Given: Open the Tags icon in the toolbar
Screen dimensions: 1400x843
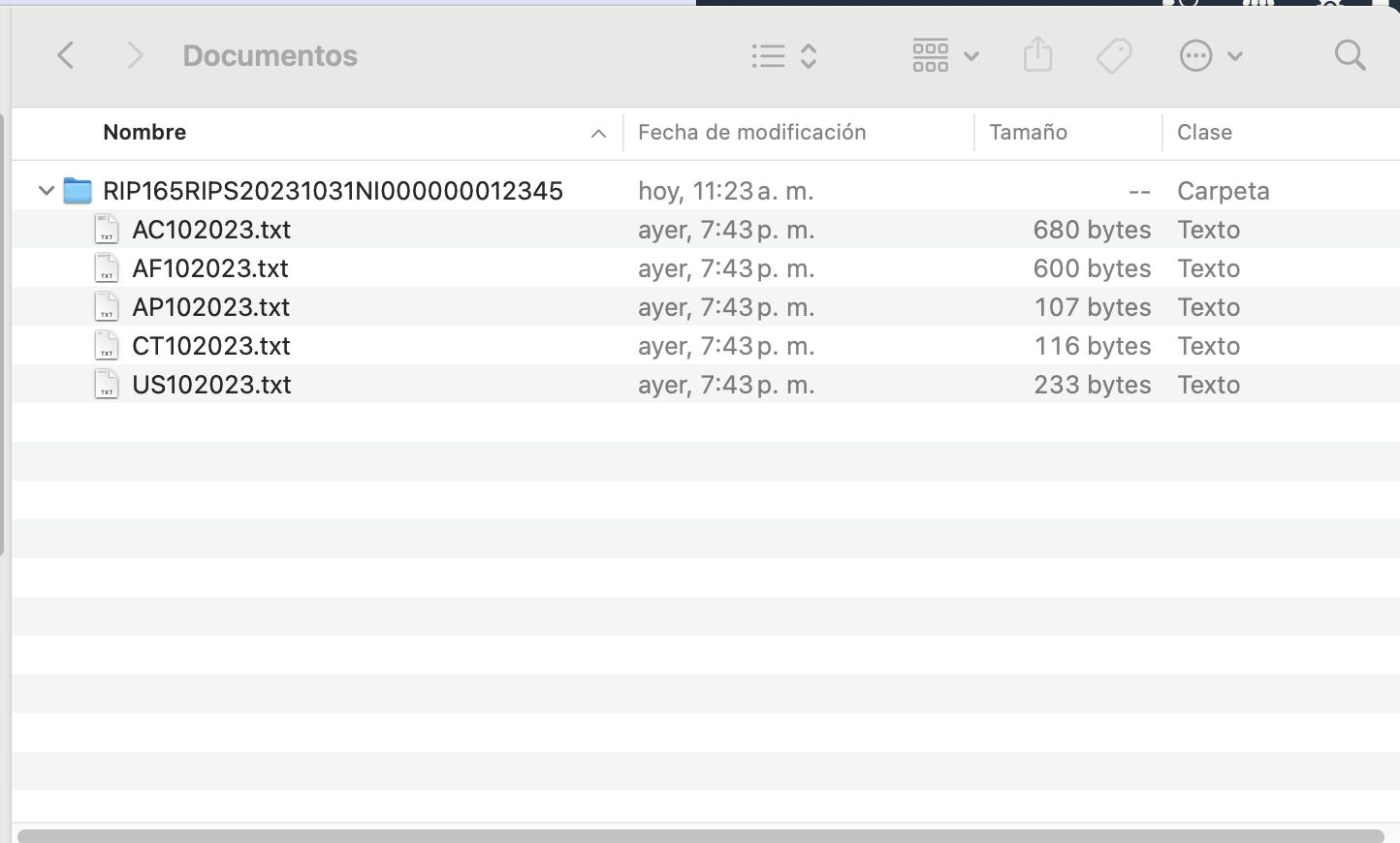Looking at the screenshot, I should (1113, 55).
